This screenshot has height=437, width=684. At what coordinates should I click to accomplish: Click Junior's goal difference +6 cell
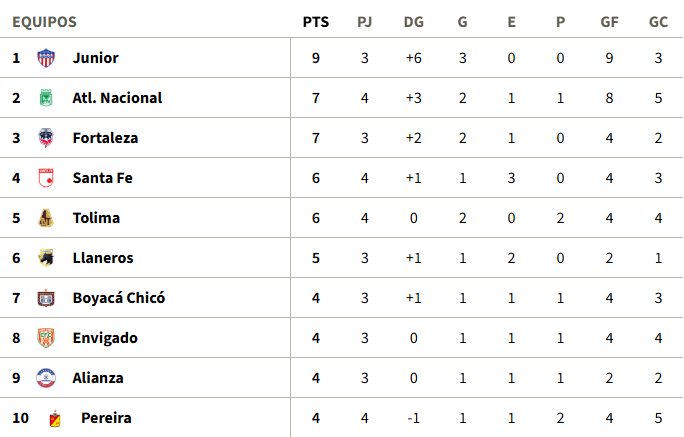point(414,58)
